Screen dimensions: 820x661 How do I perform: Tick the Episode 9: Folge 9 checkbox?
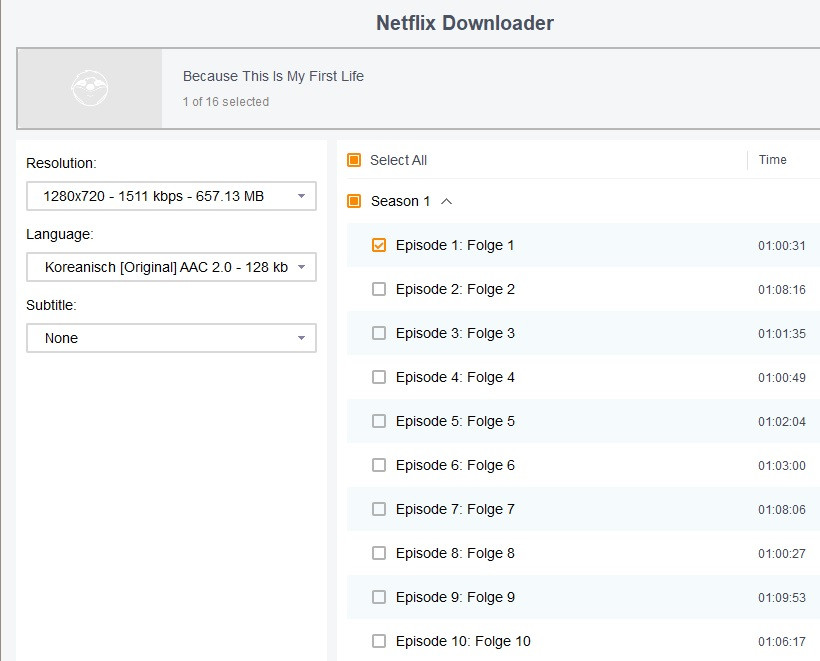coord(379,597)
